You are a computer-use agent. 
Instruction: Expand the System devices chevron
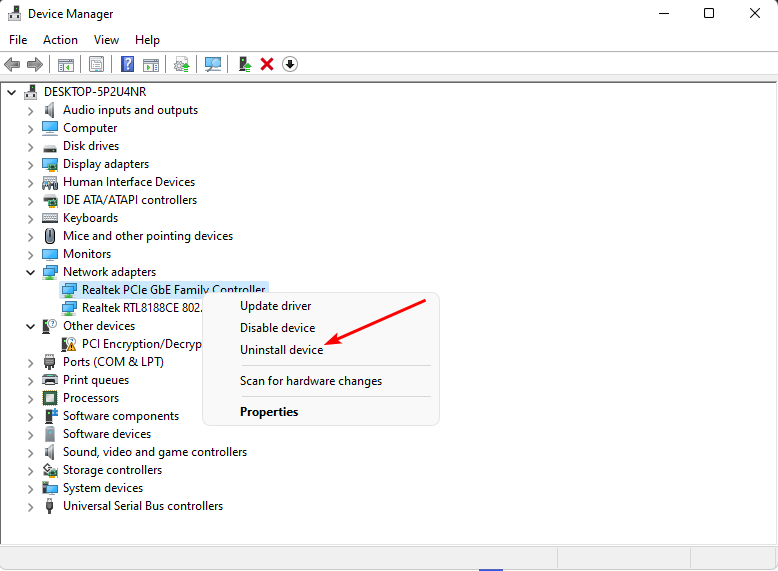[30, 489]
